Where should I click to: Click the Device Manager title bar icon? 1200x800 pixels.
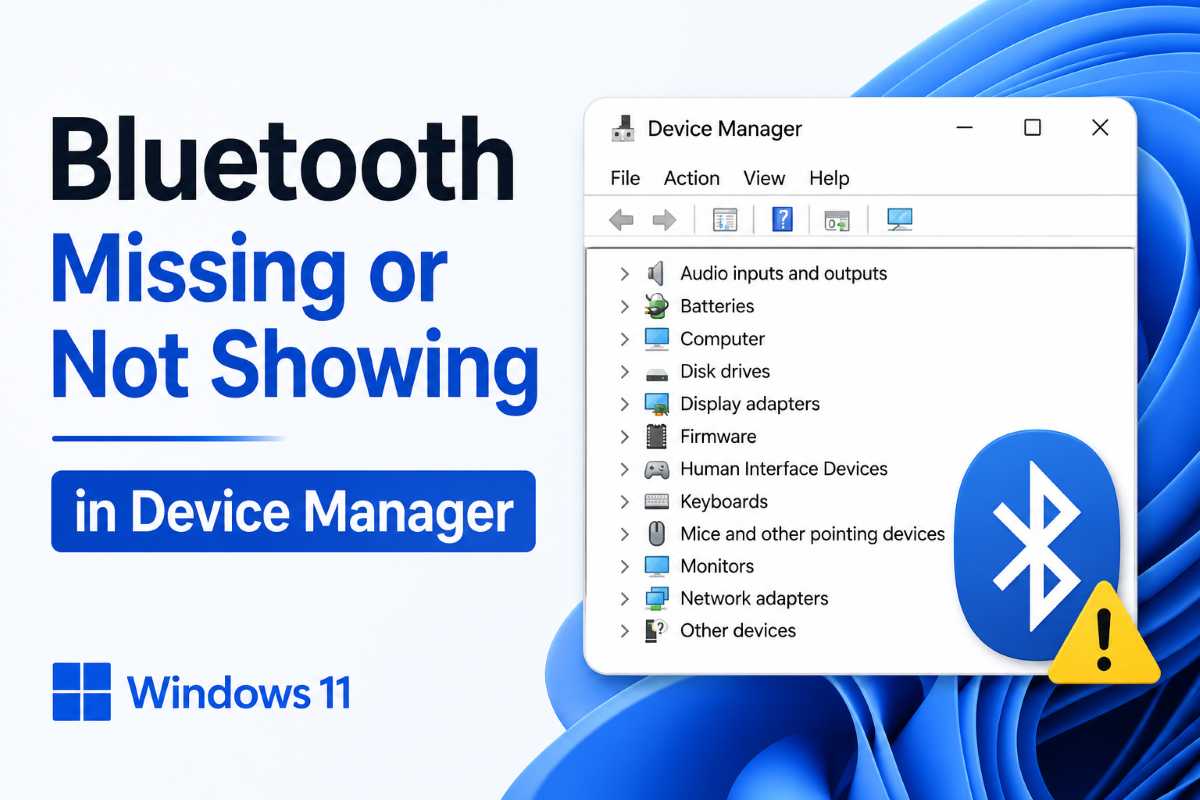[x=625, y=129]
